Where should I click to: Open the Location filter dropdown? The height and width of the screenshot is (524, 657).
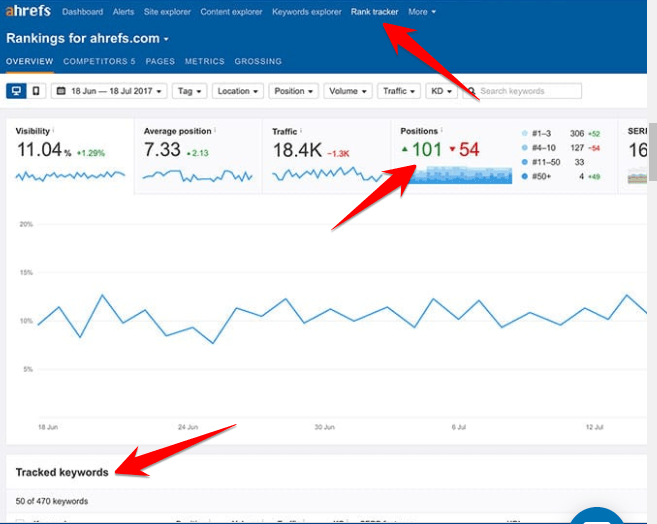pos(238,91)
